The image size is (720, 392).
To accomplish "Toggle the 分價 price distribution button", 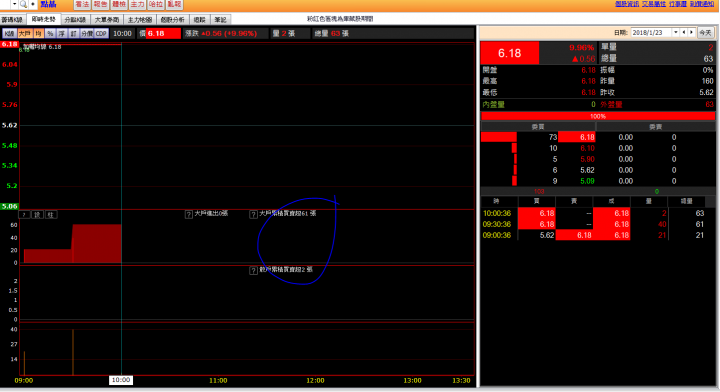I will click(x=87, y=34).
